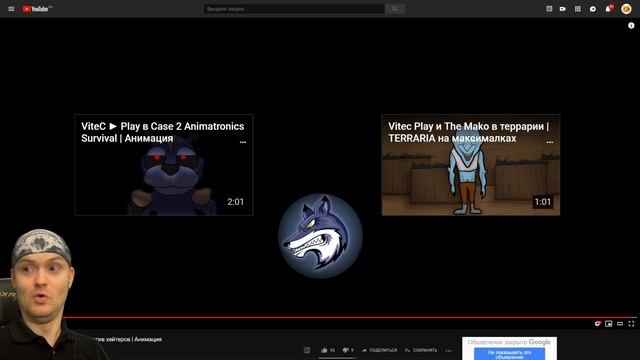640x360 pixels.
Task: Click the red extension icon in player controls
Action: 598,324
